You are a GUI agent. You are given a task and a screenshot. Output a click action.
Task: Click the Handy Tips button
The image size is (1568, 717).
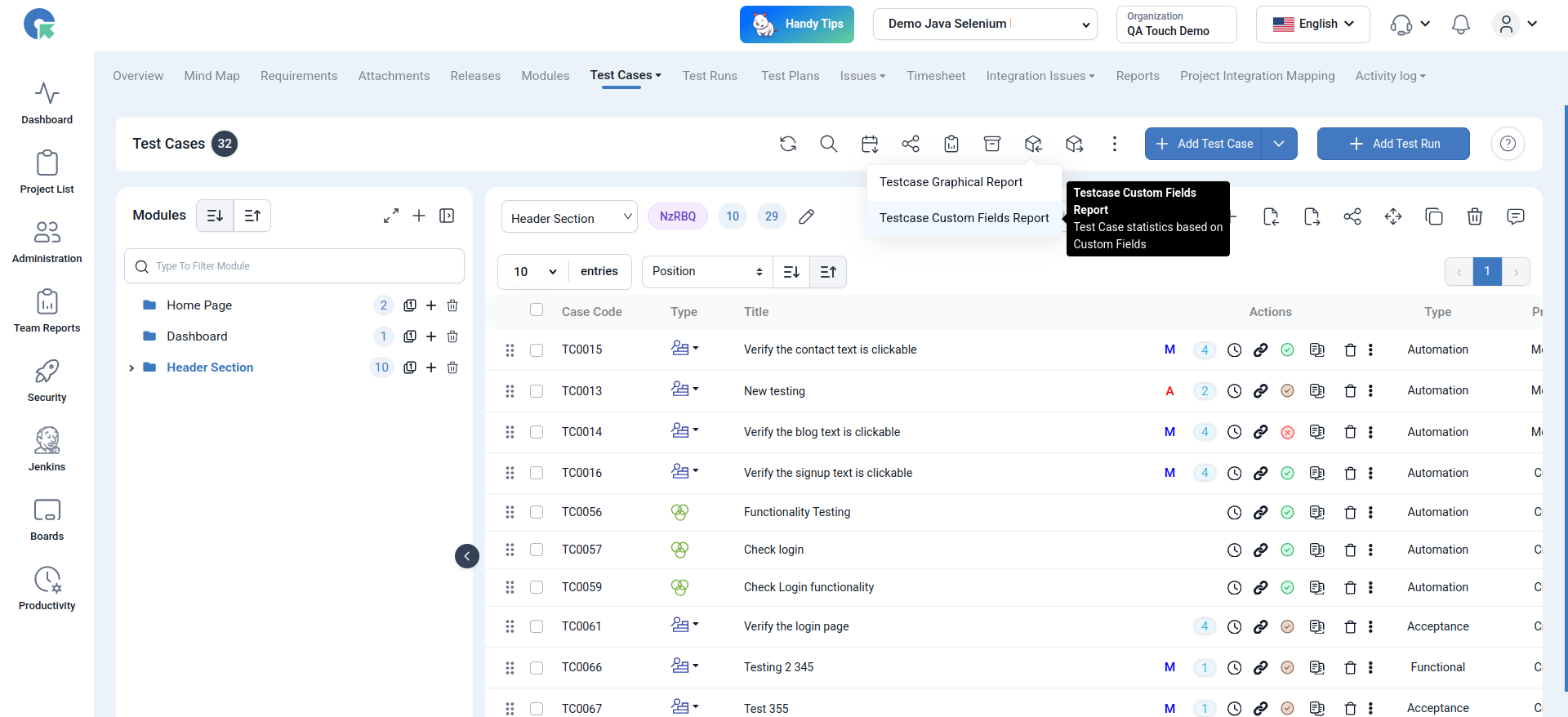[x=796, y=24]
